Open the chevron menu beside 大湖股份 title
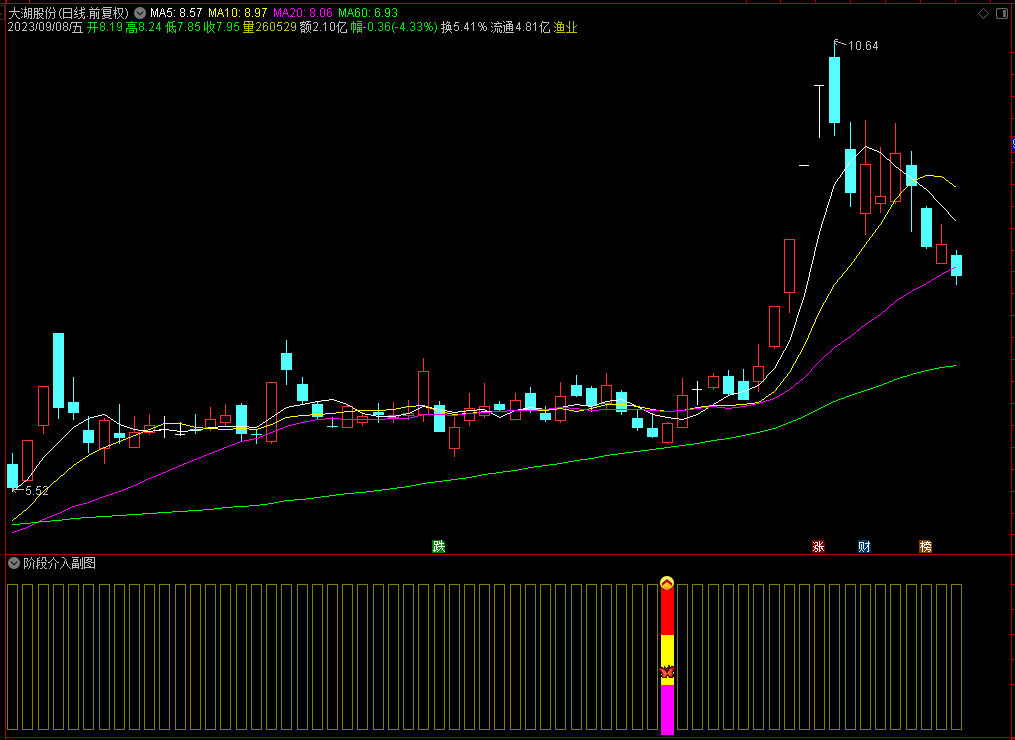This screenshot has width=1015, height=740. (140, 13)
